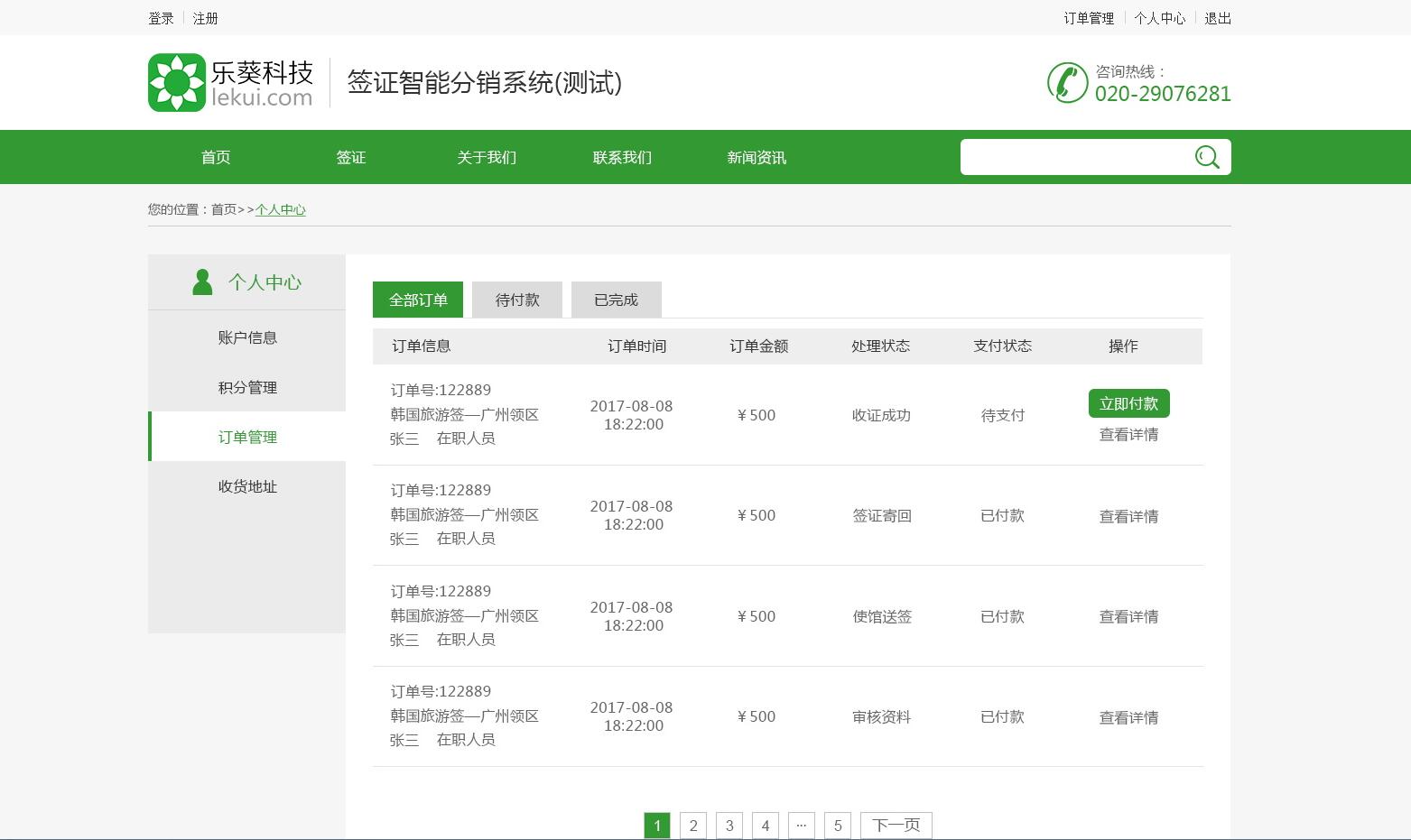Click the phone hotline icon
Image resolution: width=1411 pixels, height=840 pixels.
(1066, 83)
